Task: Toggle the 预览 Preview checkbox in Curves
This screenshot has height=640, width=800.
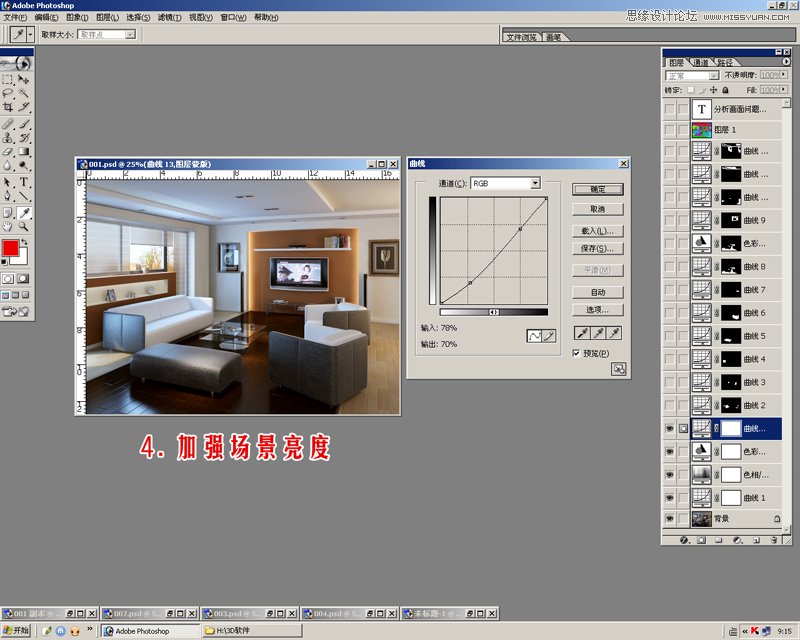Action: point(576,353)
